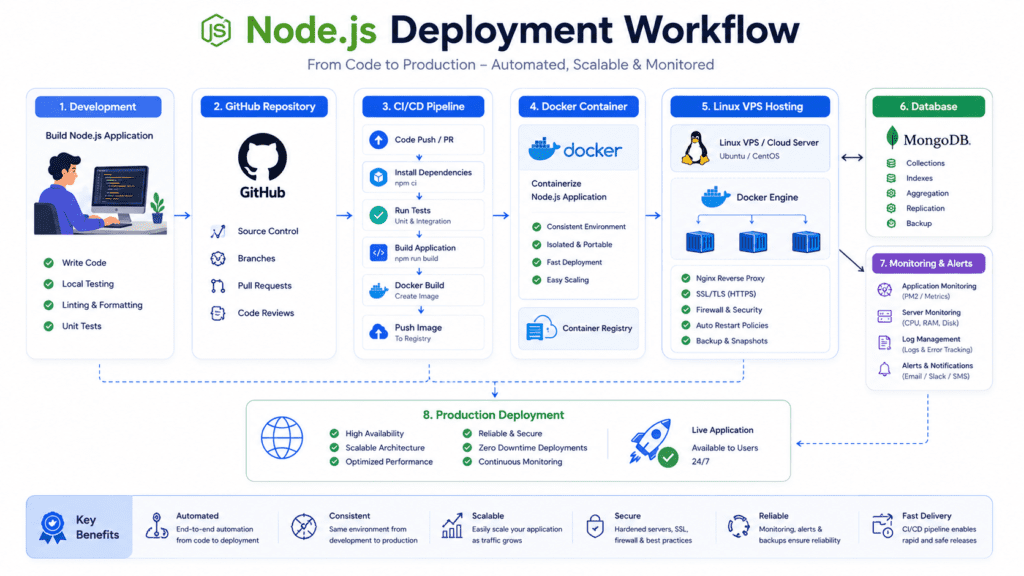Click the 'Aggregation' text under MongoDB

point(927,193)
